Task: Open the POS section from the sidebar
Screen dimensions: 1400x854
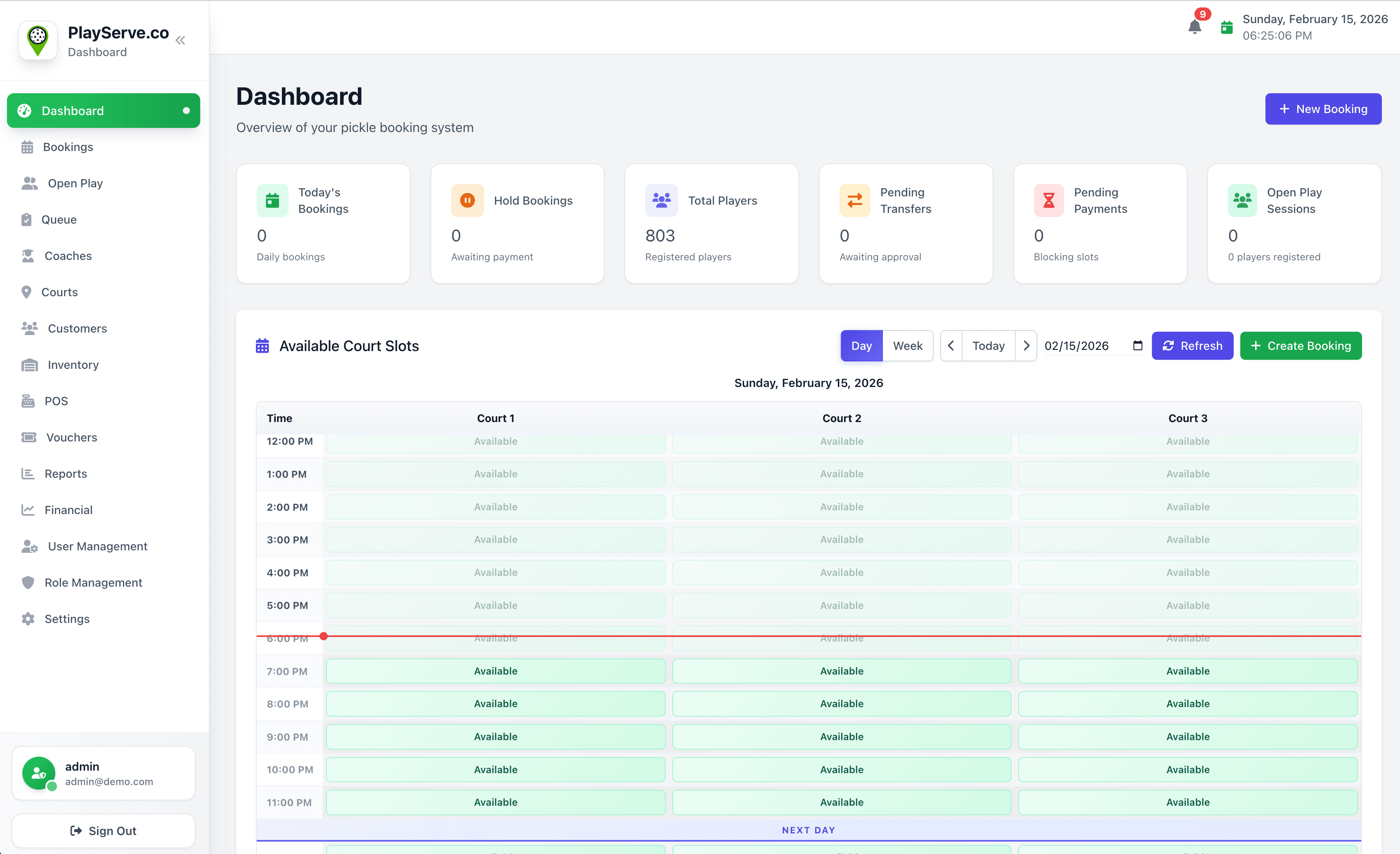Action: 56,401
